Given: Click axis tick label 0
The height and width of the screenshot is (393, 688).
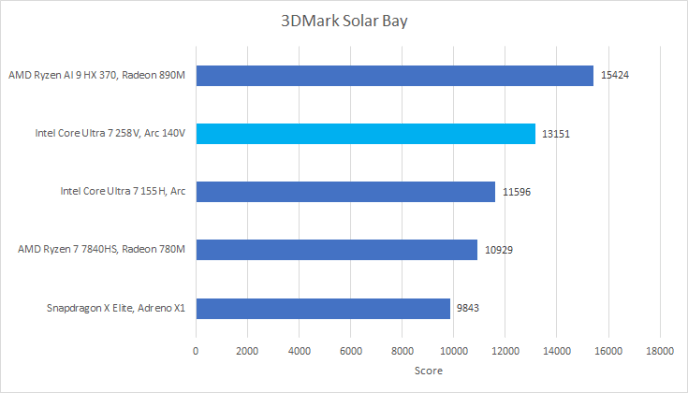Looking at the screenshot, I should click(x=196, y=351).
